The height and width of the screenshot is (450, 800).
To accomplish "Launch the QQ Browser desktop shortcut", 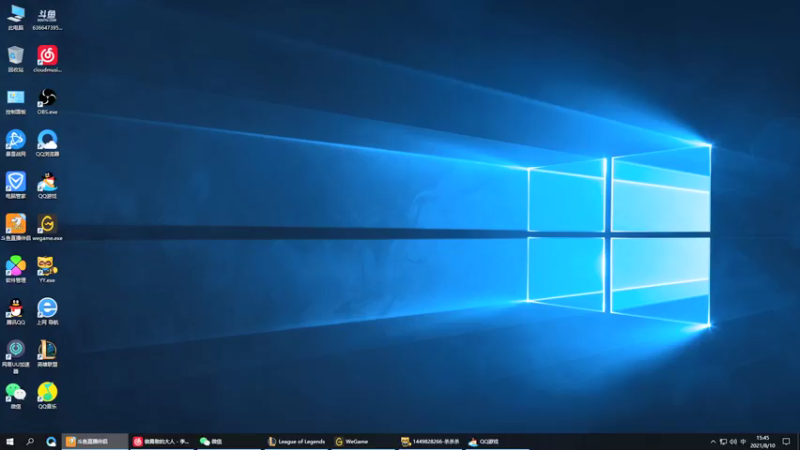I will 47,143.
